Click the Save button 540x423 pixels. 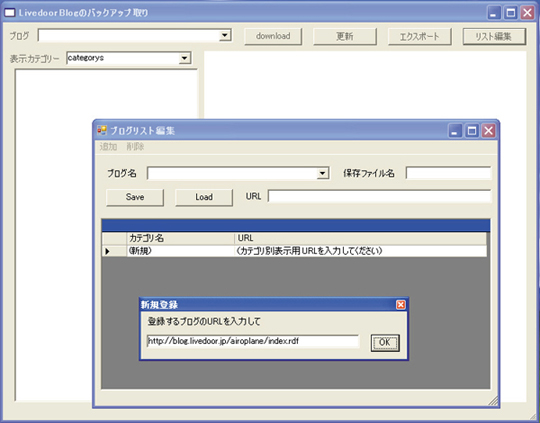tap(135, 197)
